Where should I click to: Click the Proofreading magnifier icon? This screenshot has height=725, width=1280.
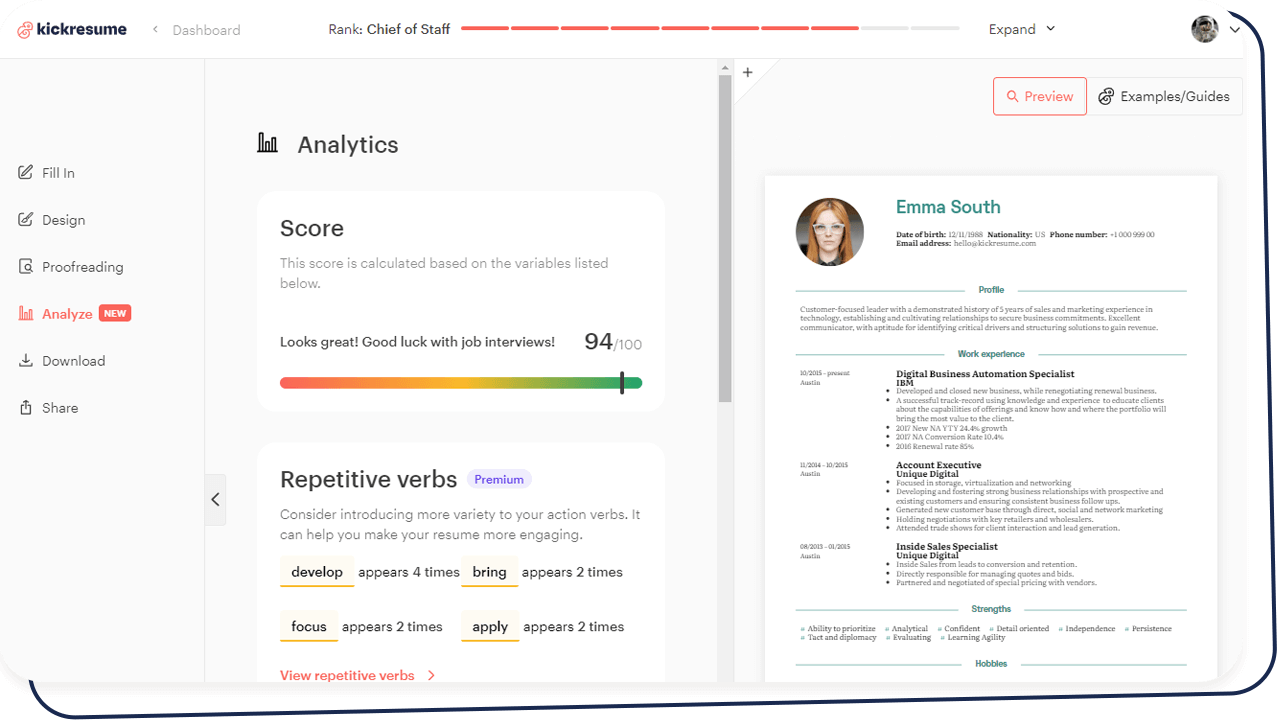pos(26,267)
